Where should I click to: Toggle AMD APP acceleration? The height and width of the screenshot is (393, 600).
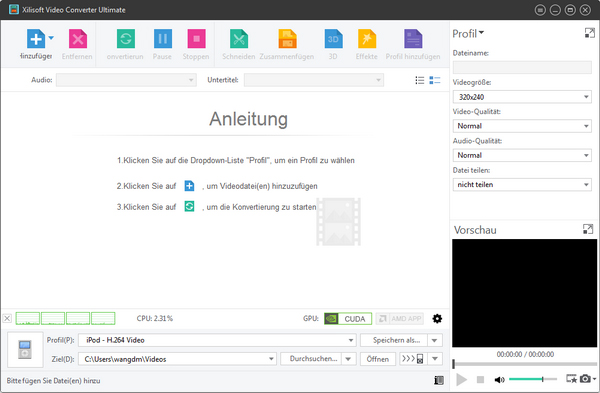pyautogui.click(x=399, y=319)
